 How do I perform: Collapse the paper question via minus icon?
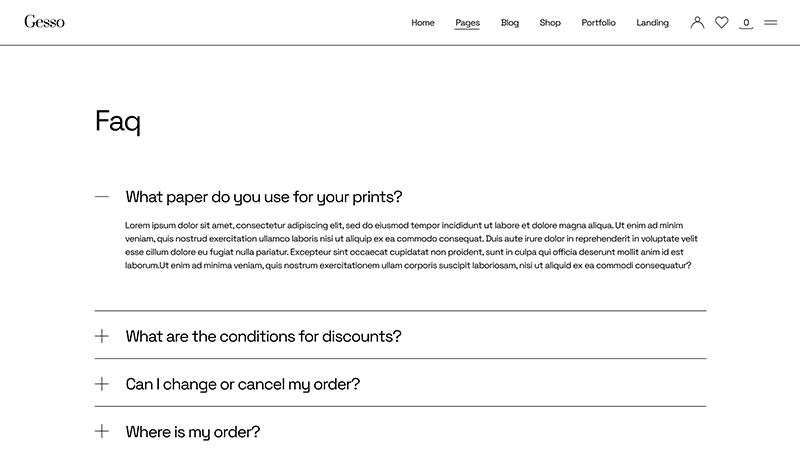point(101,197)
